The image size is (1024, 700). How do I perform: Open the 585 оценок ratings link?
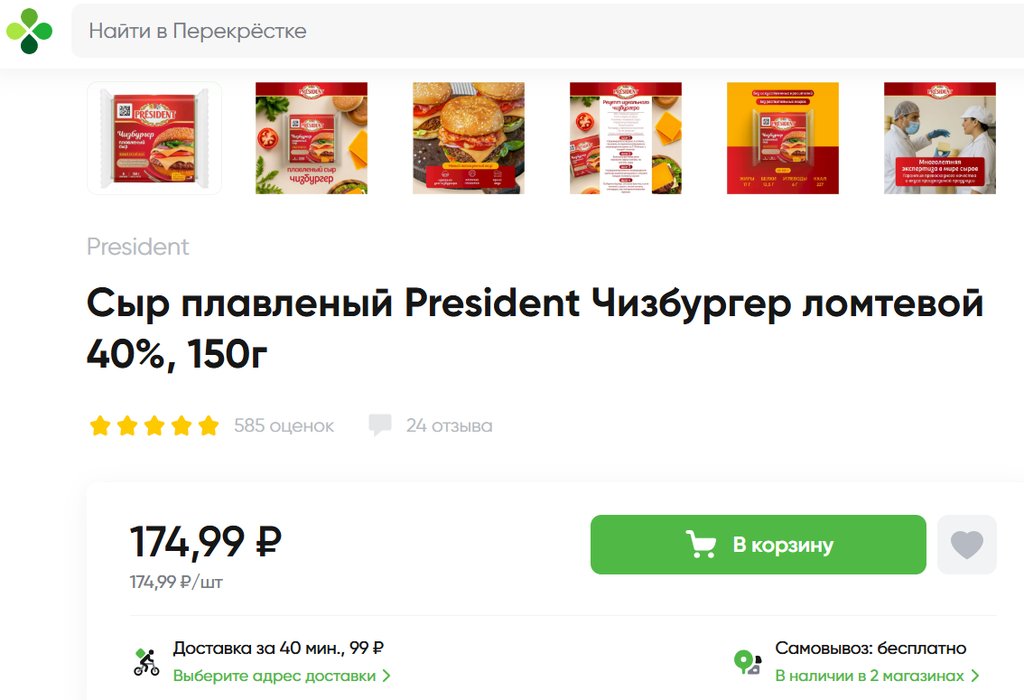(284, 426)
